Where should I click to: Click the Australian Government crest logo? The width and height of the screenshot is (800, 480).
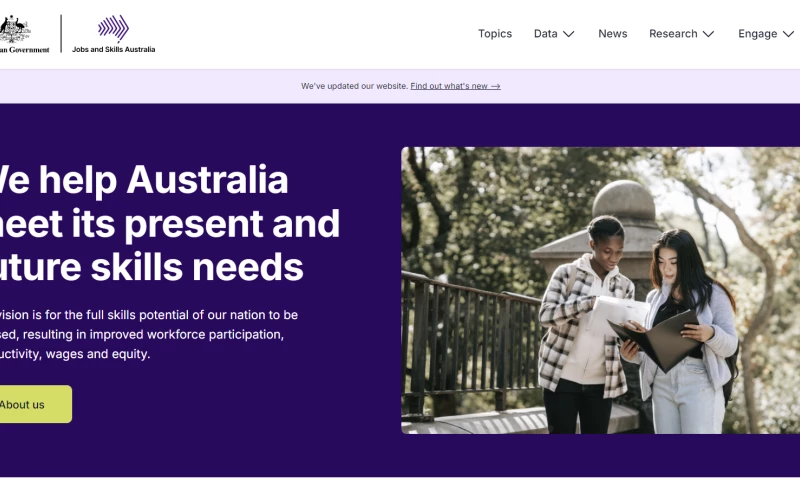pos(24,34)
